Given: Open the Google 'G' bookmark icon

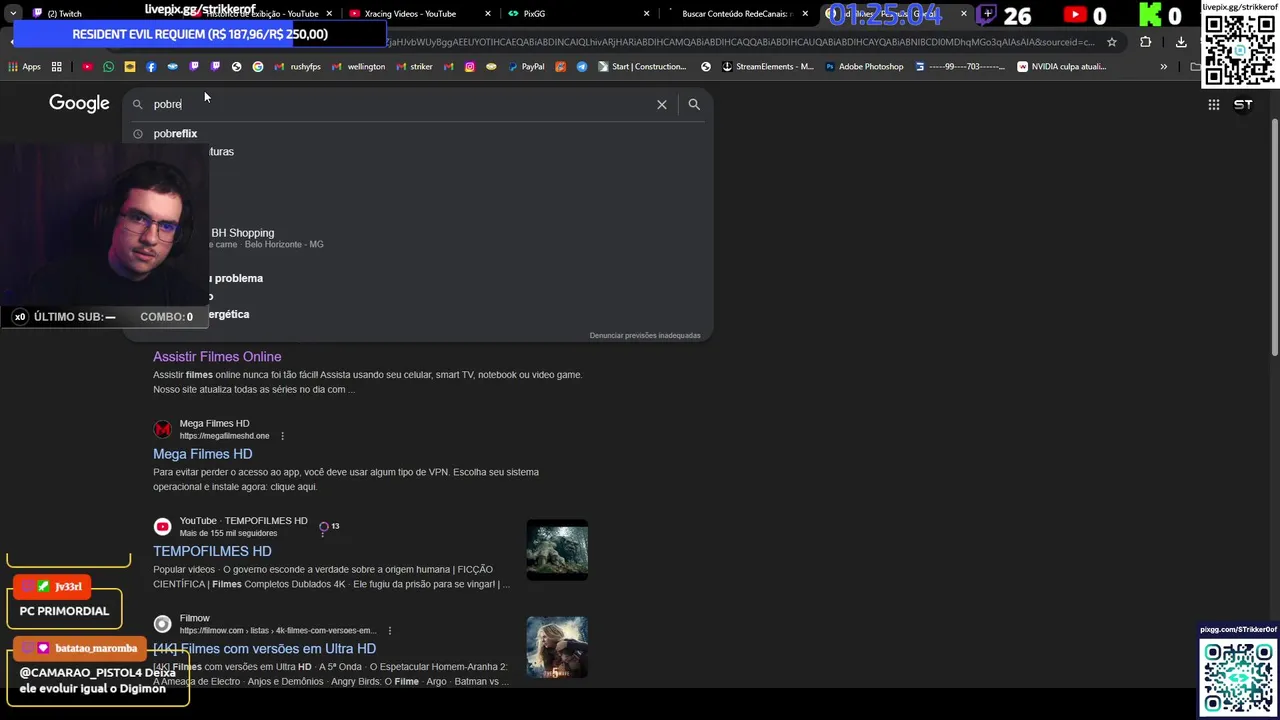Looking at the screenshot, I should (x=258, y=67).
